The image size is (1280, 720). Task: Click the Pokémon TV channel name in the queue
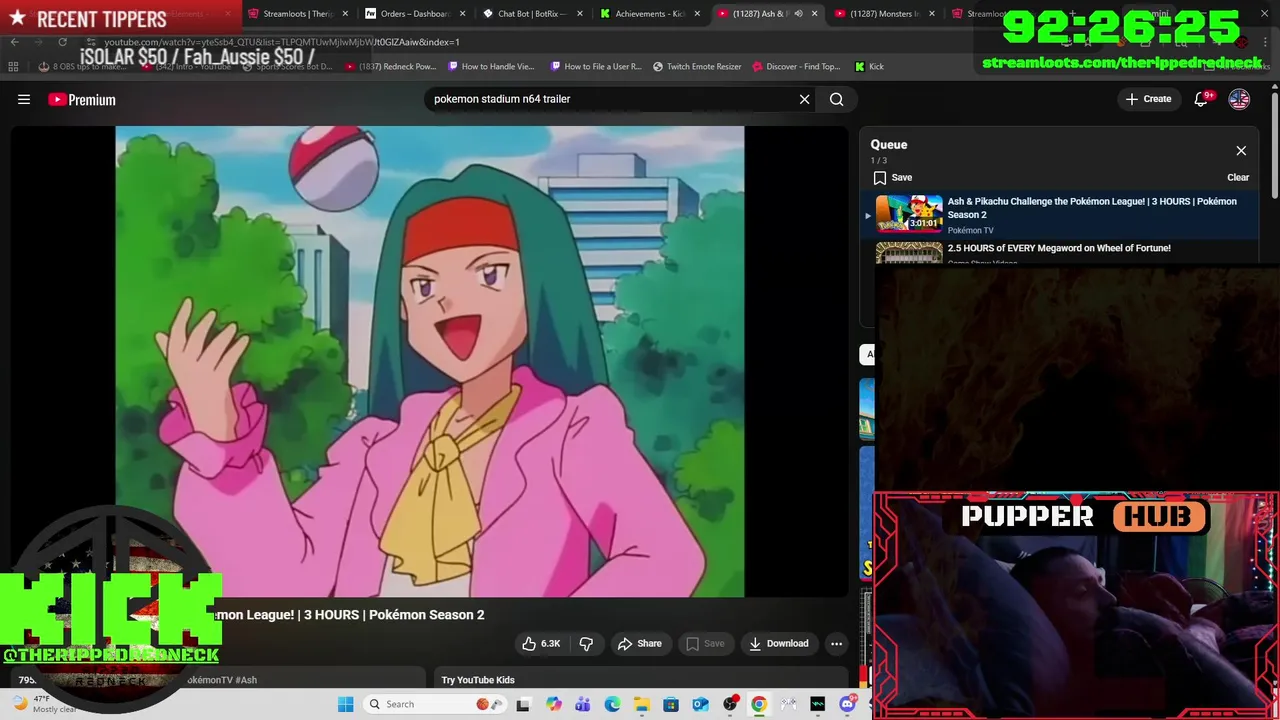970,230
